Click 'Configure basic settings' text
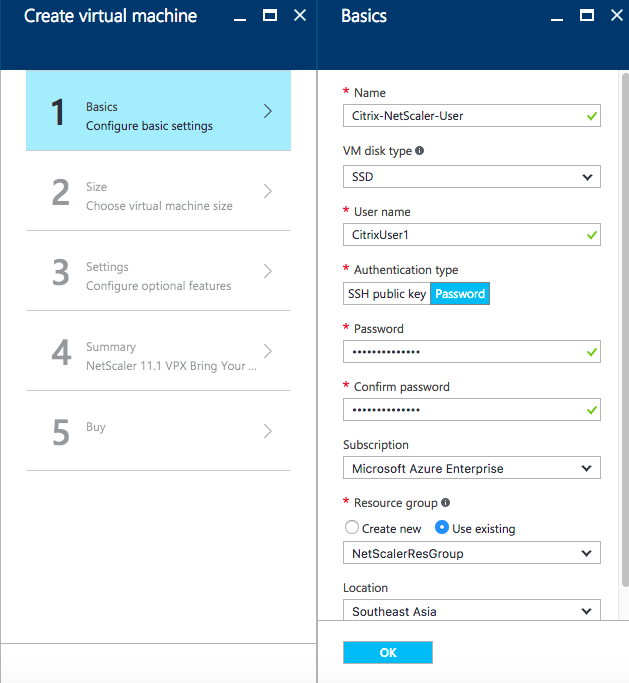629x683 pixels. pyautogui.click(x=149, y=126)
